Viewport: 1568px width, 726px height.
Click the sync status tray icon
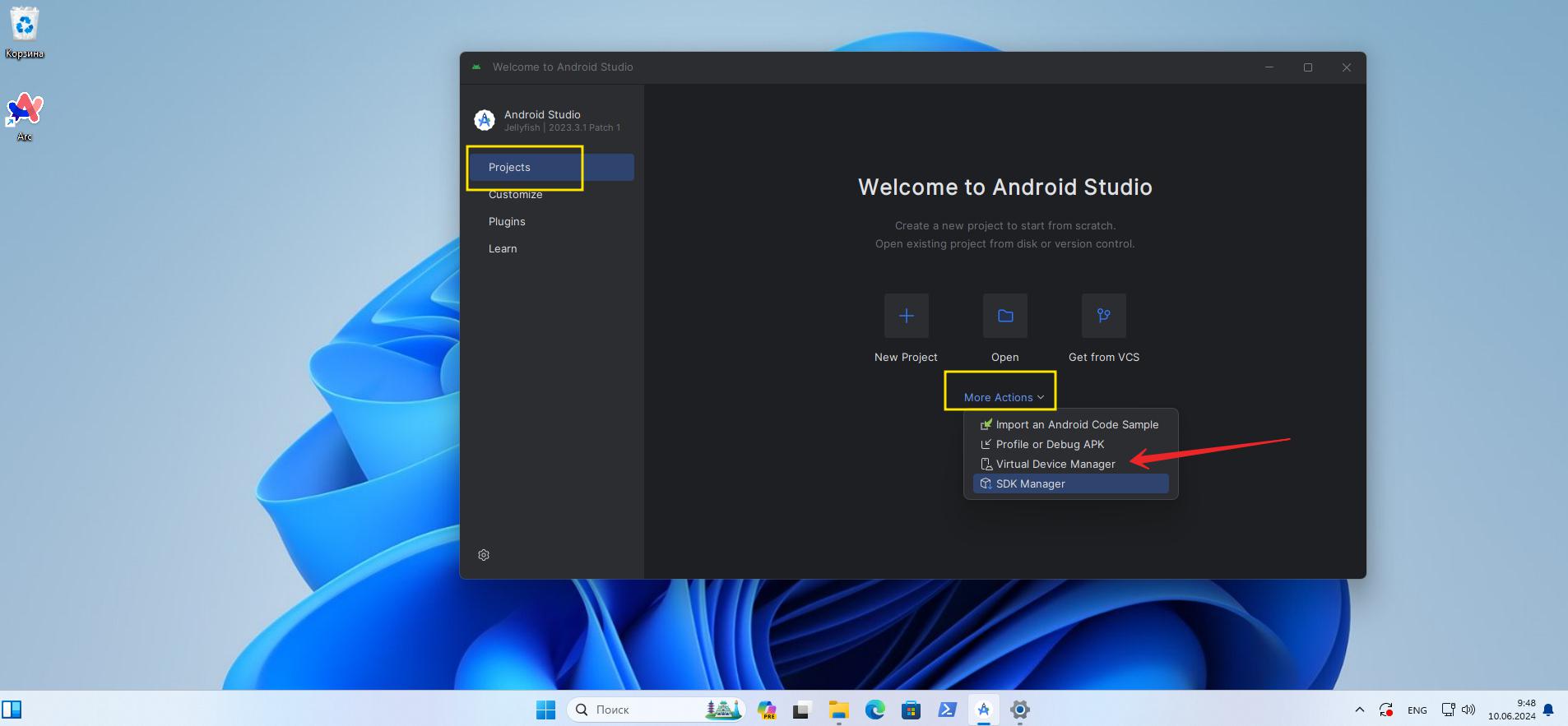click(x=1386, y=710)
